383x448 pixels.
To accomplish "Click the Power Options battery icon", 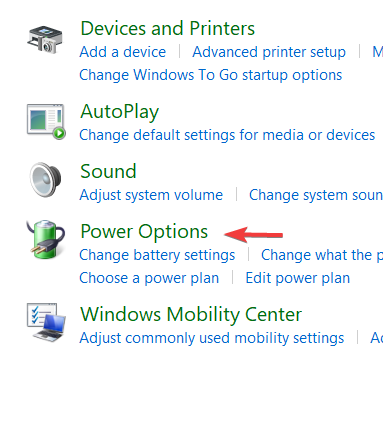I will point(46,239).
